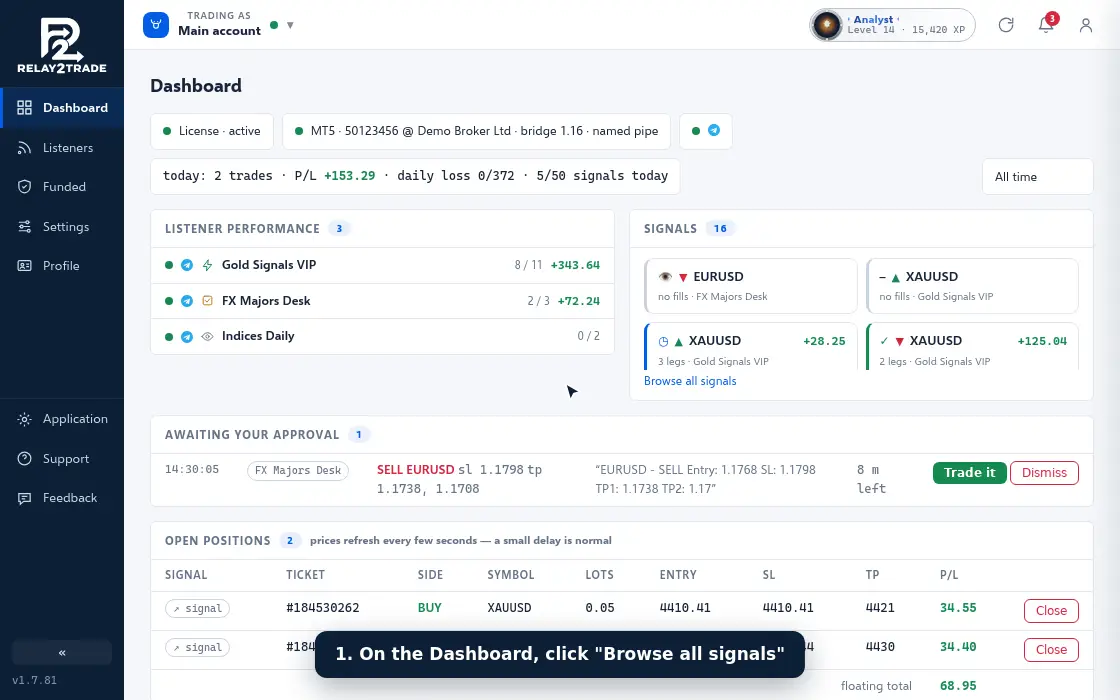Open the Gold Signals VIP listener row
This screenshot has height=700, width=1120.
point(382,265)
